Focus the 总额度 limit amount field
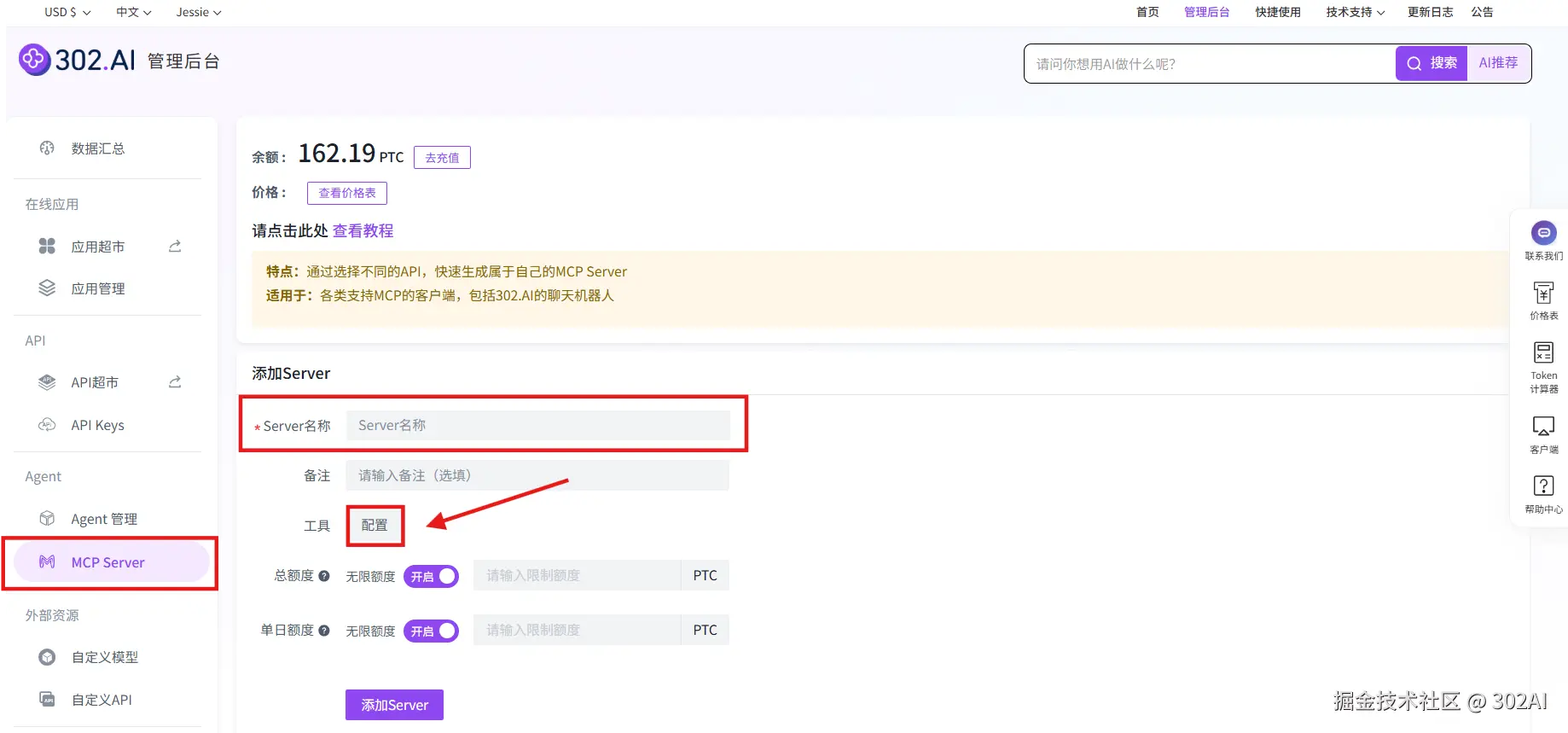This screenshot has height=733, width=1568. tap(577, 575)
